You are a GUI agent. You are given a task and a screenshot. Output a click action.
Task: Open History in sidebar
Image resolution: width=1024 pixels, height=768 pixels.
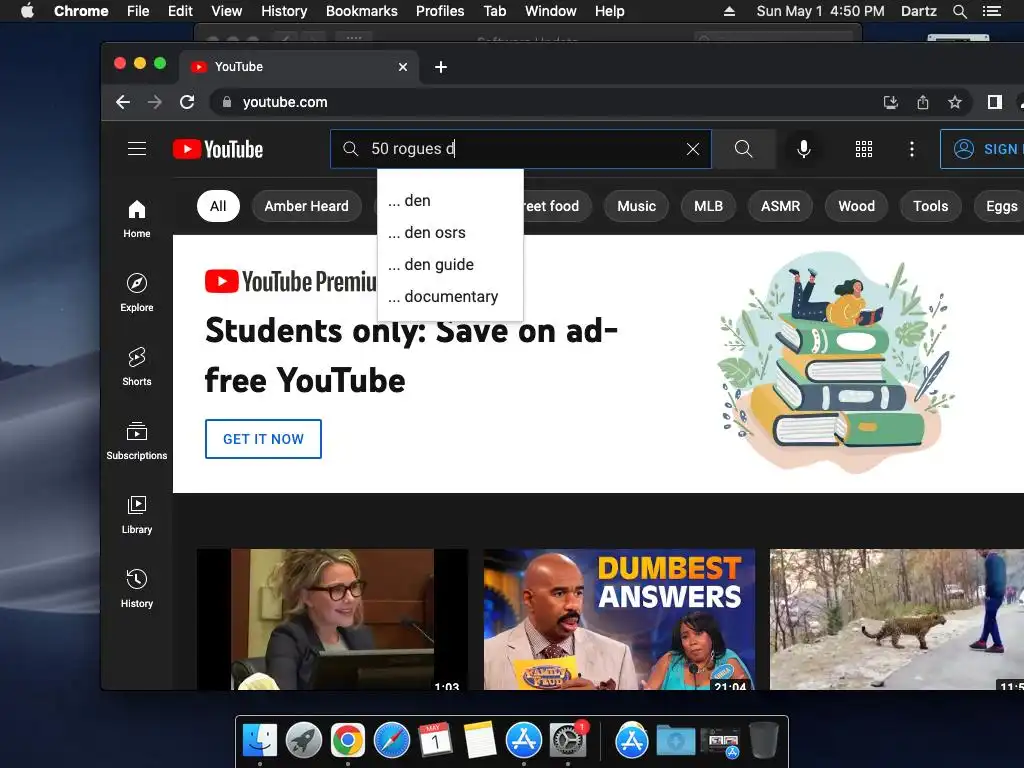pyautogui.click(x=136, y=588)
